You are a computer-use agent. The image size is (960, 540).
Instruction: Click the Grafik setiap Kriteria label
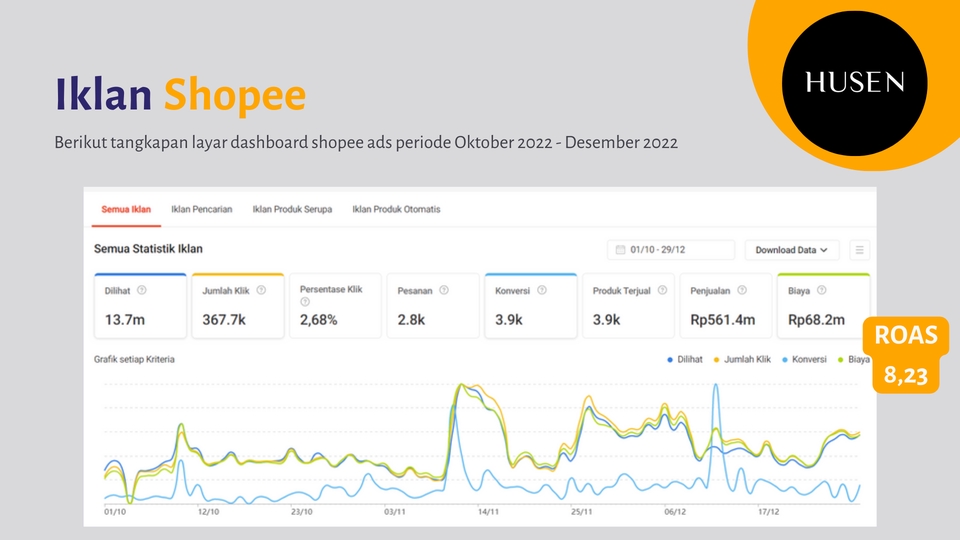coord(134,359)
